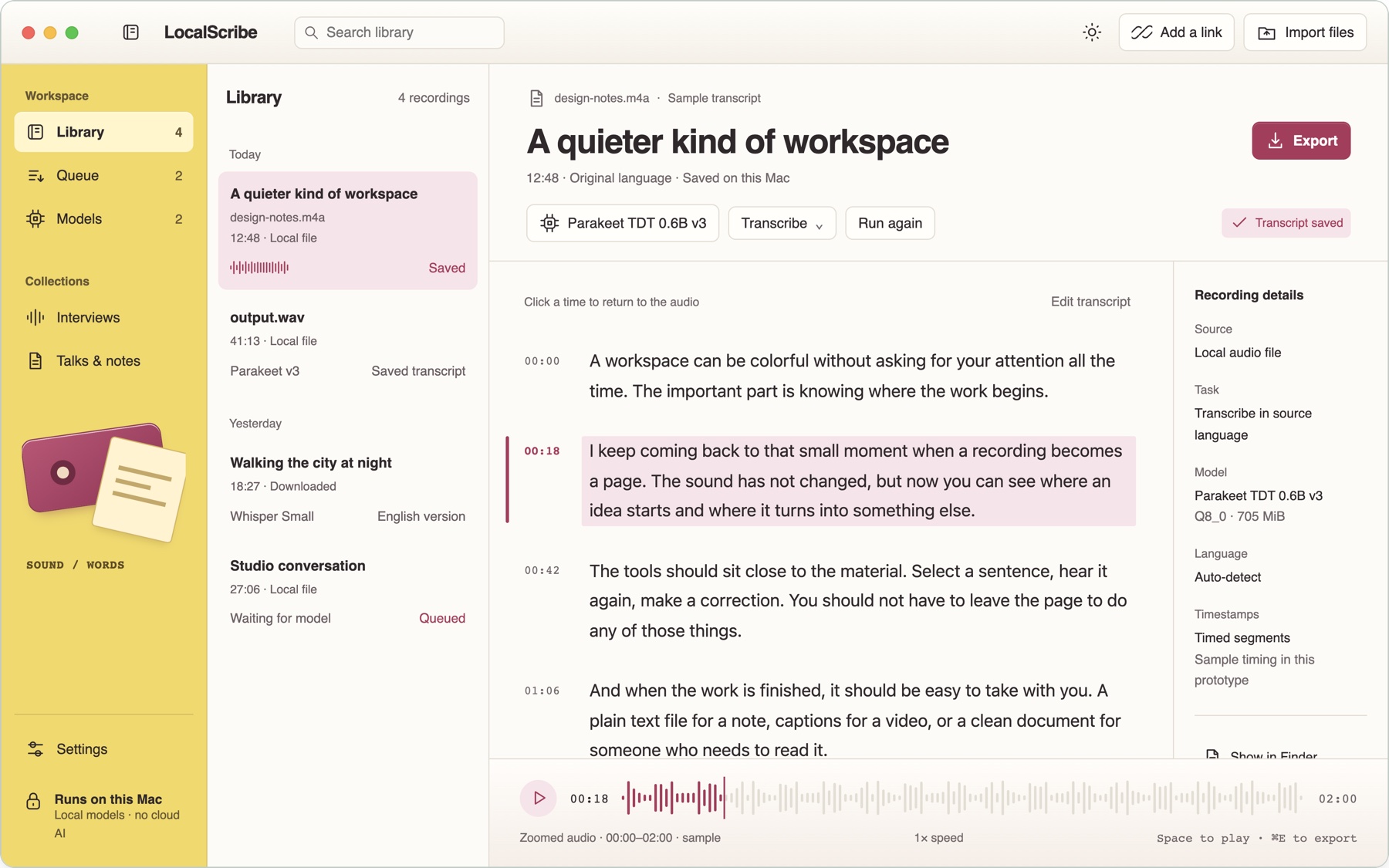Click the Run again button

click(x=890, y=223)
